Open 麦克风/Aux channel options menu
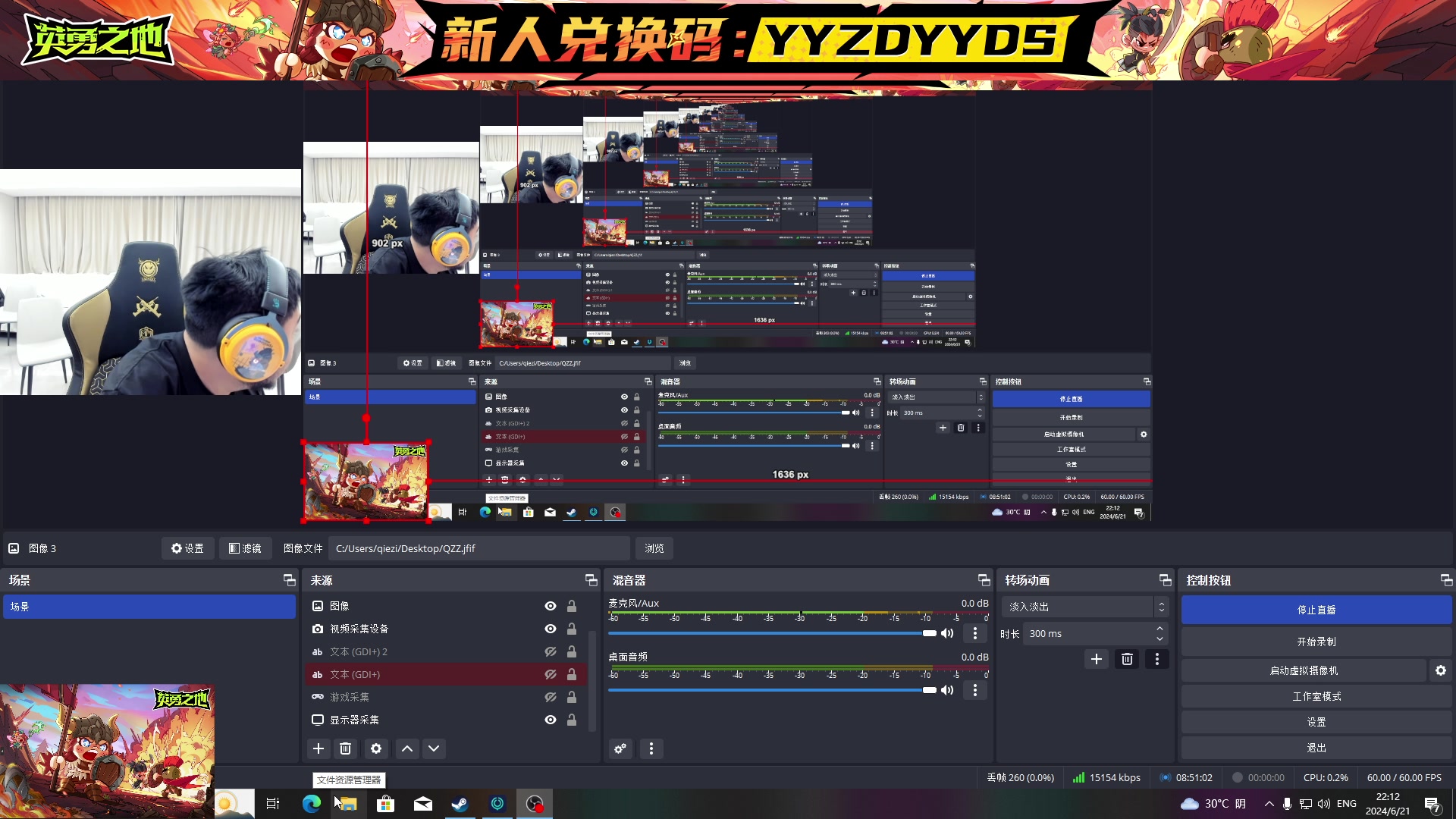1456x819 pixels. point(975,633)
